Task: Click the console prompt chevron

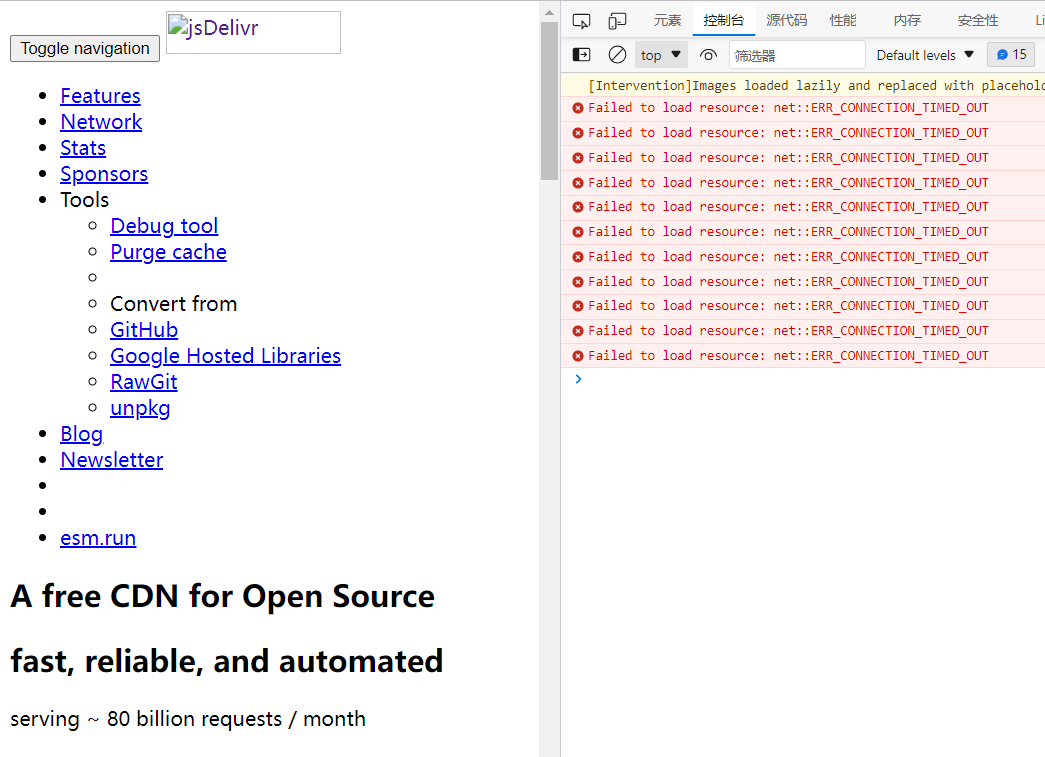Action: tap(578, 378)
